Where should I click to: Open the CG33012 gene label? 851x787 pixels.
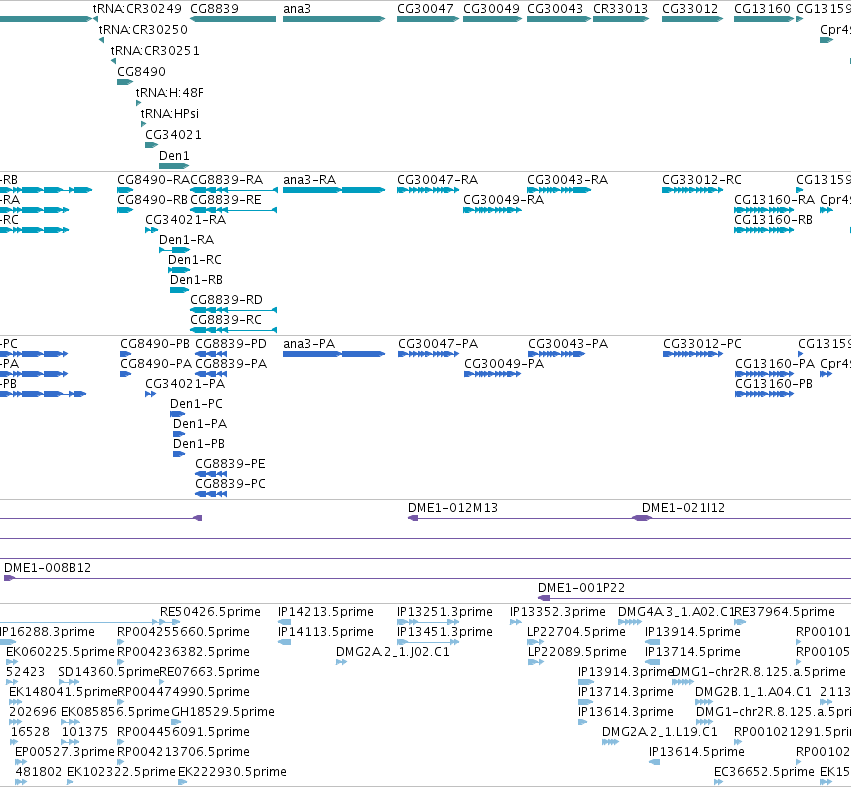(x=690, y=9)
